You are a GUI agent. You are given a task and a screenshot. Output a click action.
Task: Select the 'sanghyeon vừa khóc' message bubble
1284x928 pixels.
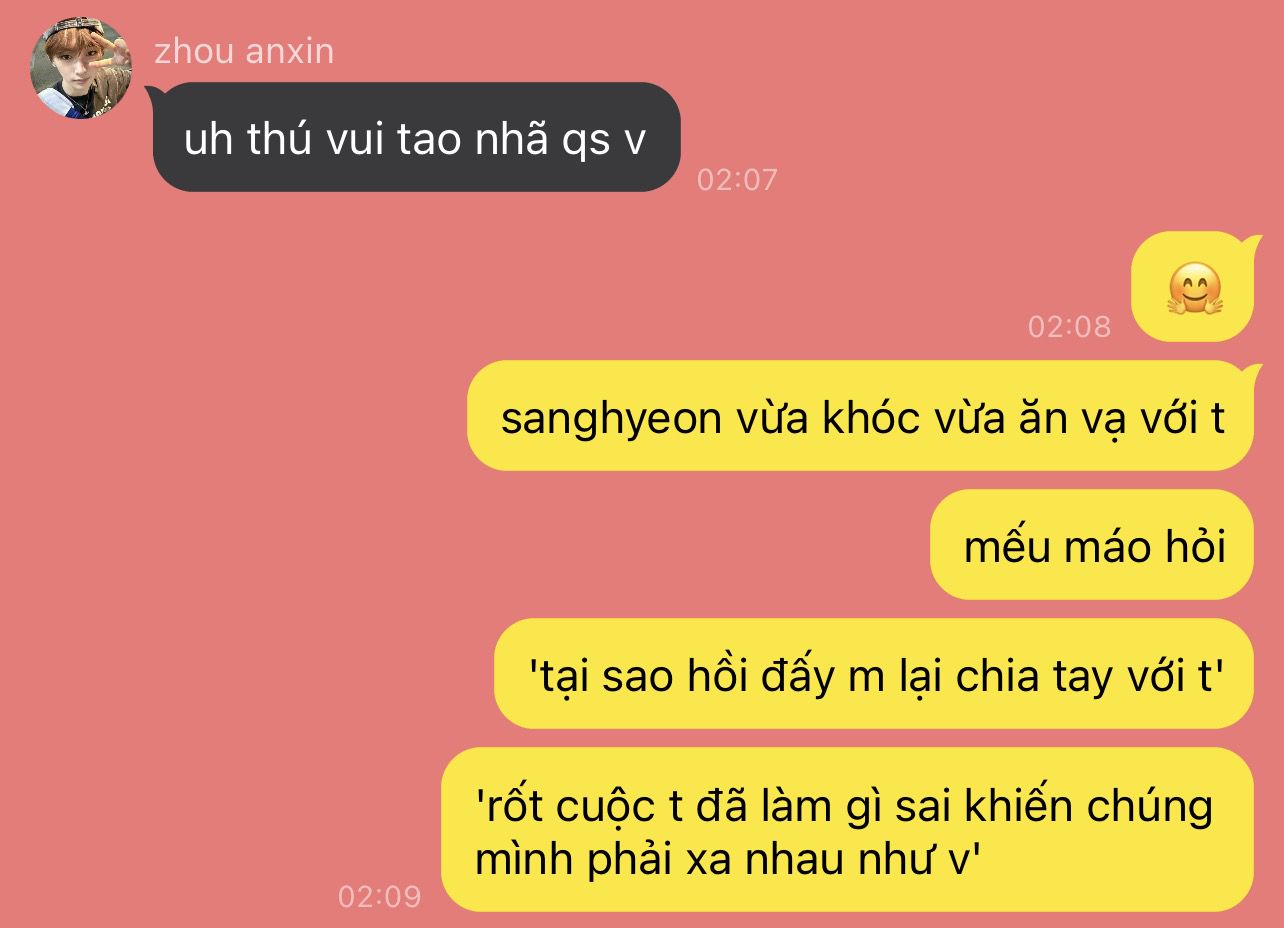point(860,416)
